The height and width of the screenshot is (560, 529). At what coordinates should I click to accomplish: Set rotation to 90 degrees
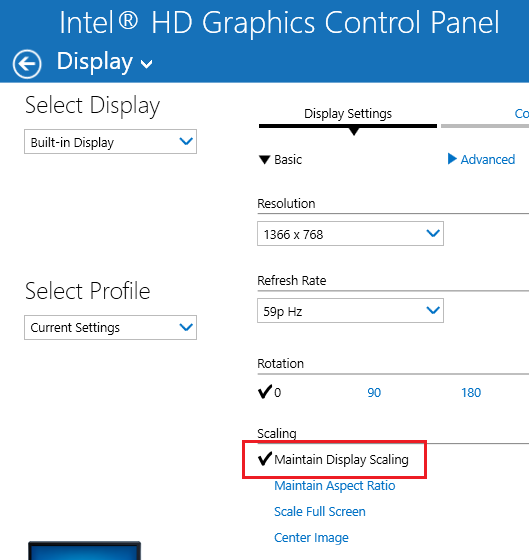point(374,392)
